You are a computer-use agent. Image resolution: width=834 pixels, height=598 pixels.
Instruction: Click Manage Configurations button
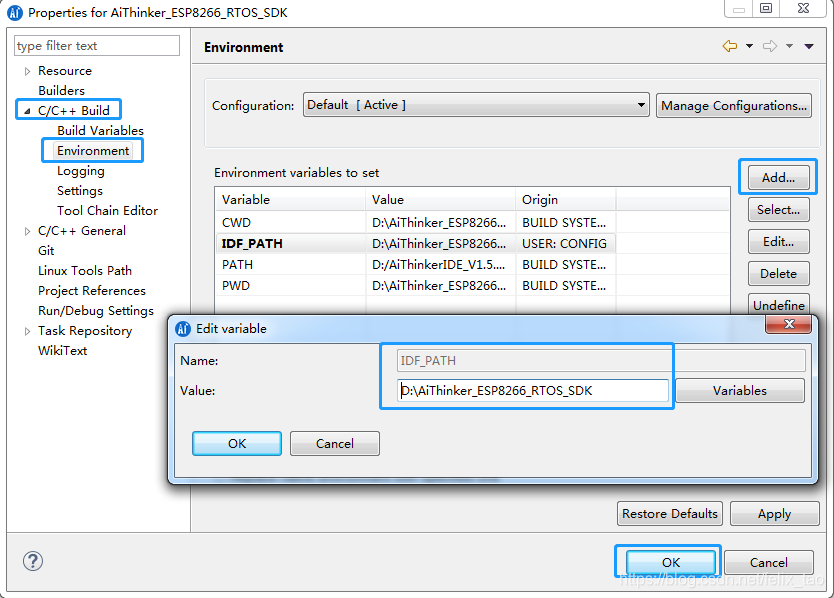pyautogui.click(x=733, y=105)
